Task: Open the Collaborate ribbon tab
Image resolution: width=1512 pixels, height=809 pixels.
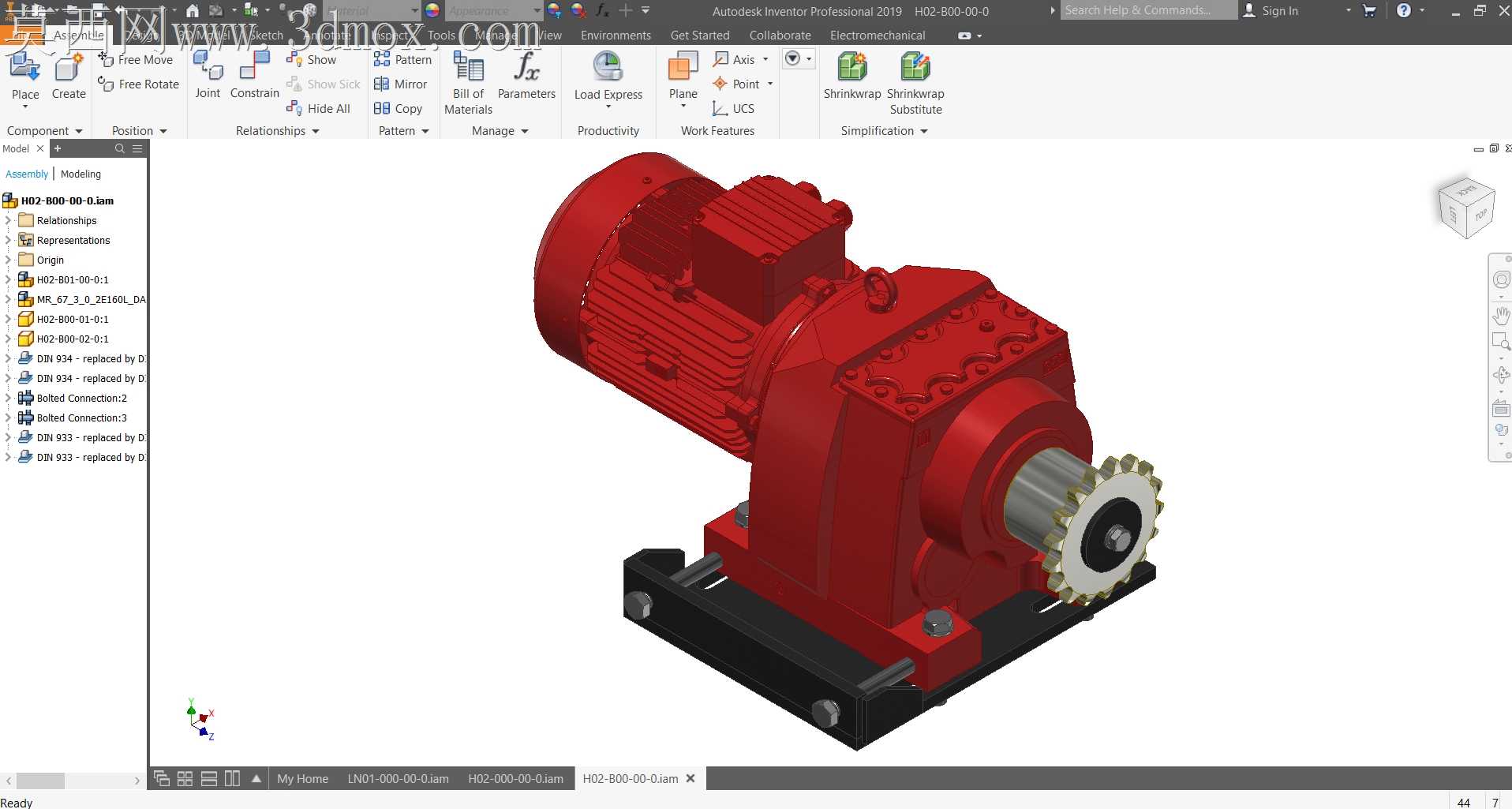Action: (780, 36)
